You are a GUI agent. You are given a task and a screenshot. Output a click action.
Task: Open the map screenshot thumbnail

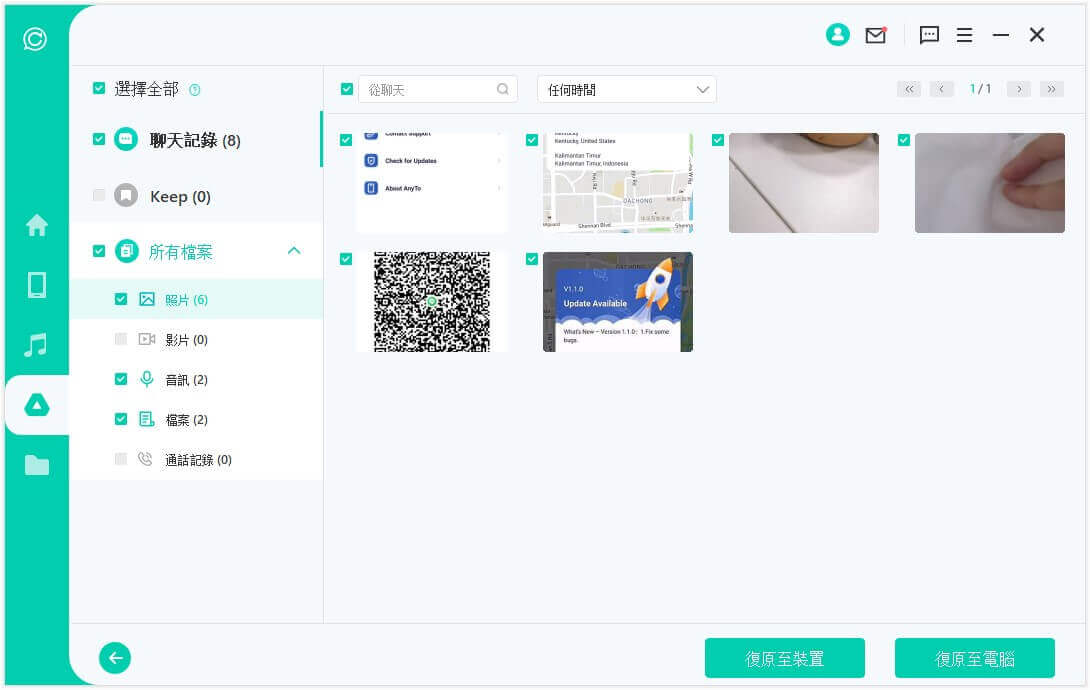tap(618, 183)
